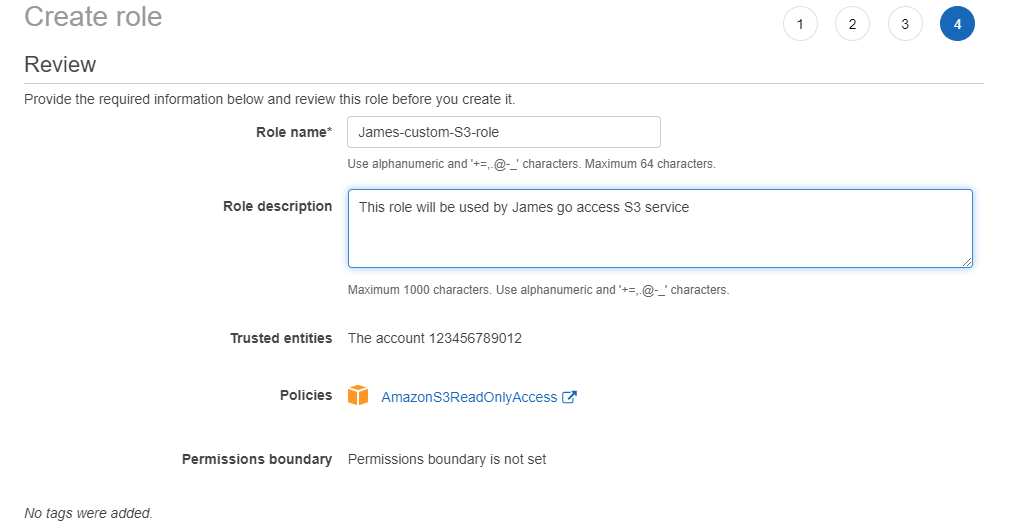Click the orange policy box icon
The image size is (1011, 531).
(358, 395)
